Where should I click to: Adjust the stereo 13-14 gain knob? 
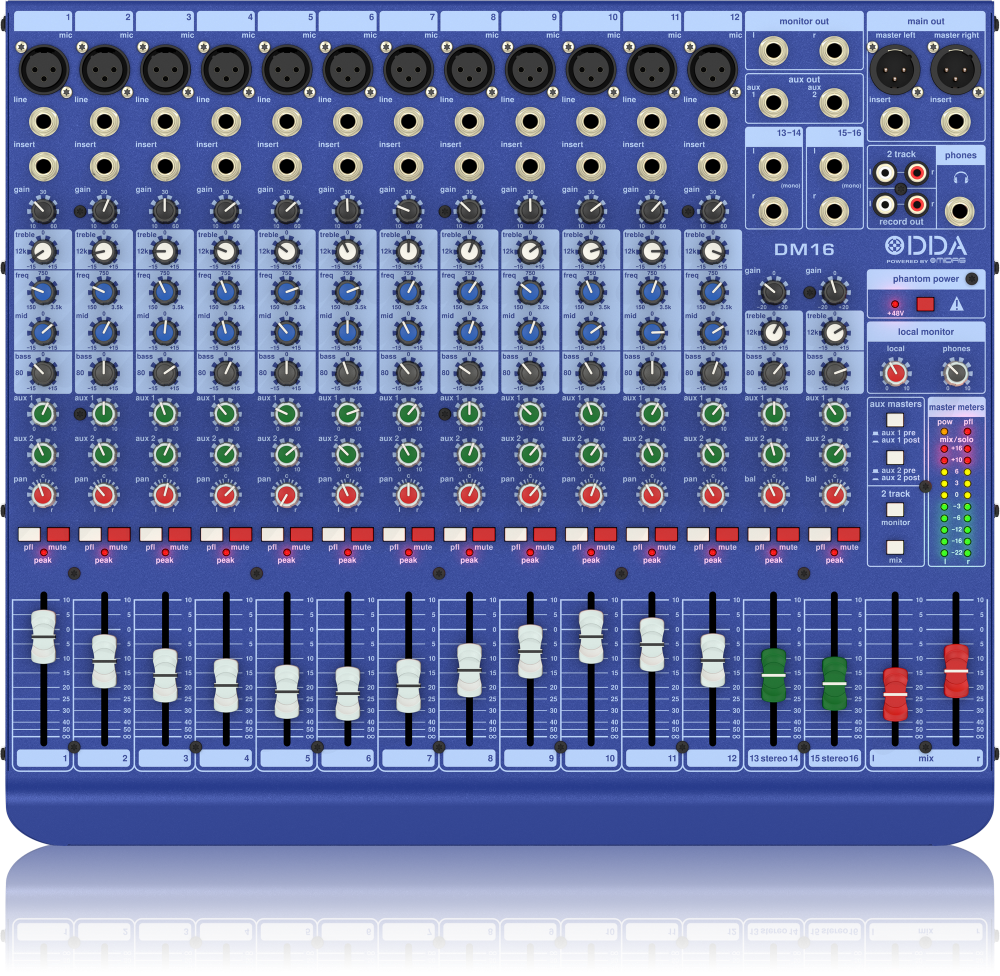(773, 292)
